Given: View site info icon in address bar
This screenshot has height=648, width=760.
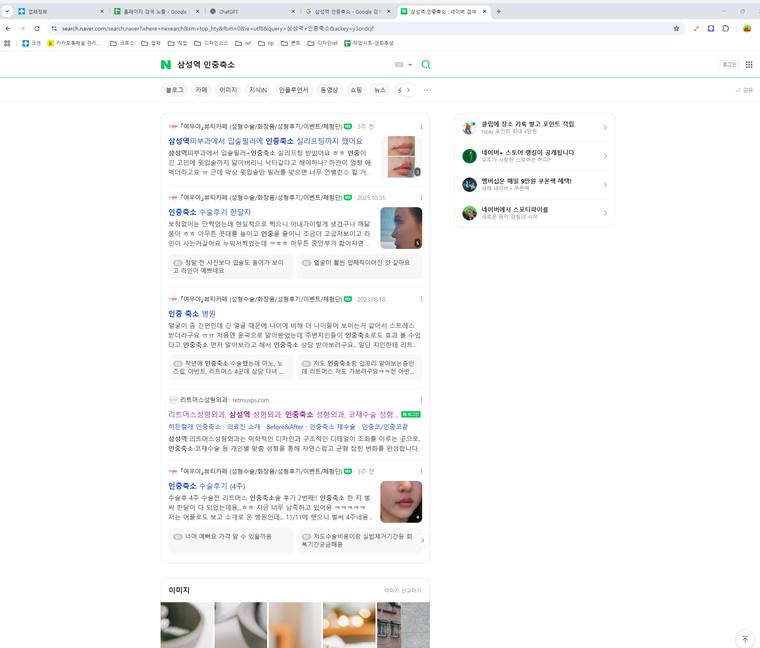Looking at the screenshot, I should tap(54, 29).
